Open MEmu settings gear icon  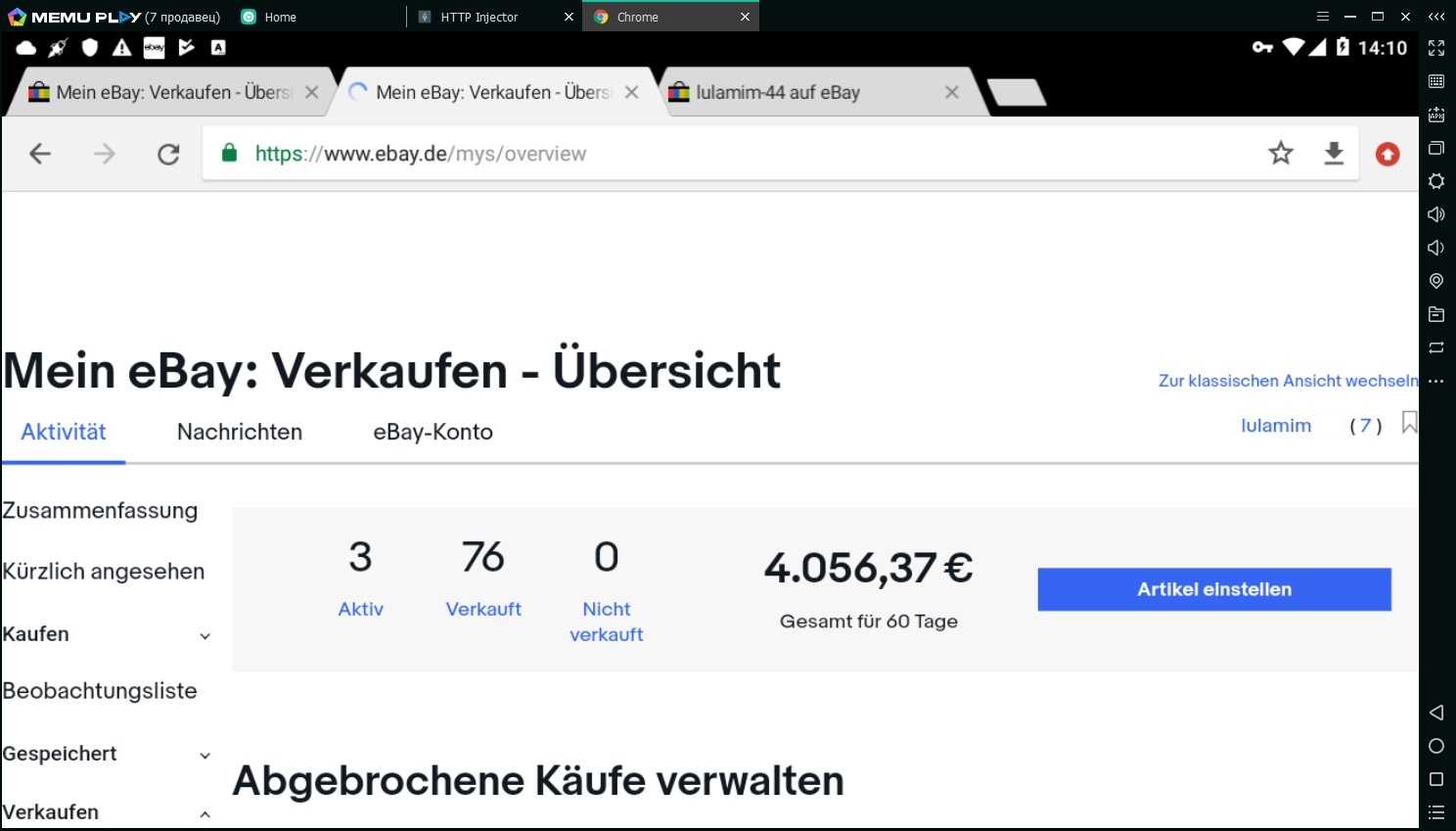click(x=1436, y=181)
